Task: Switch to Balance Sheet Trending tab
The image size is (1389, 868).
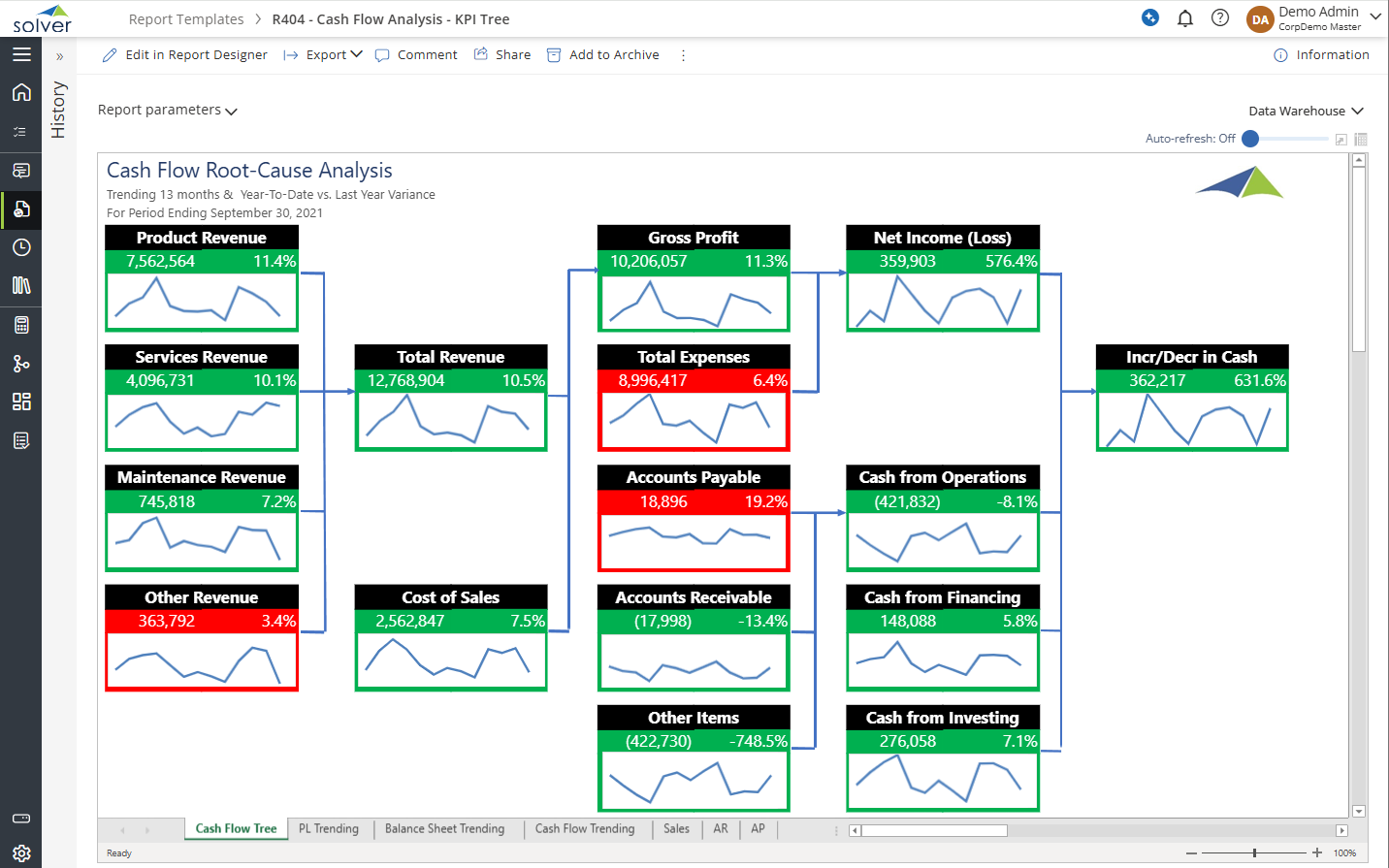Action: pos(444,829)
